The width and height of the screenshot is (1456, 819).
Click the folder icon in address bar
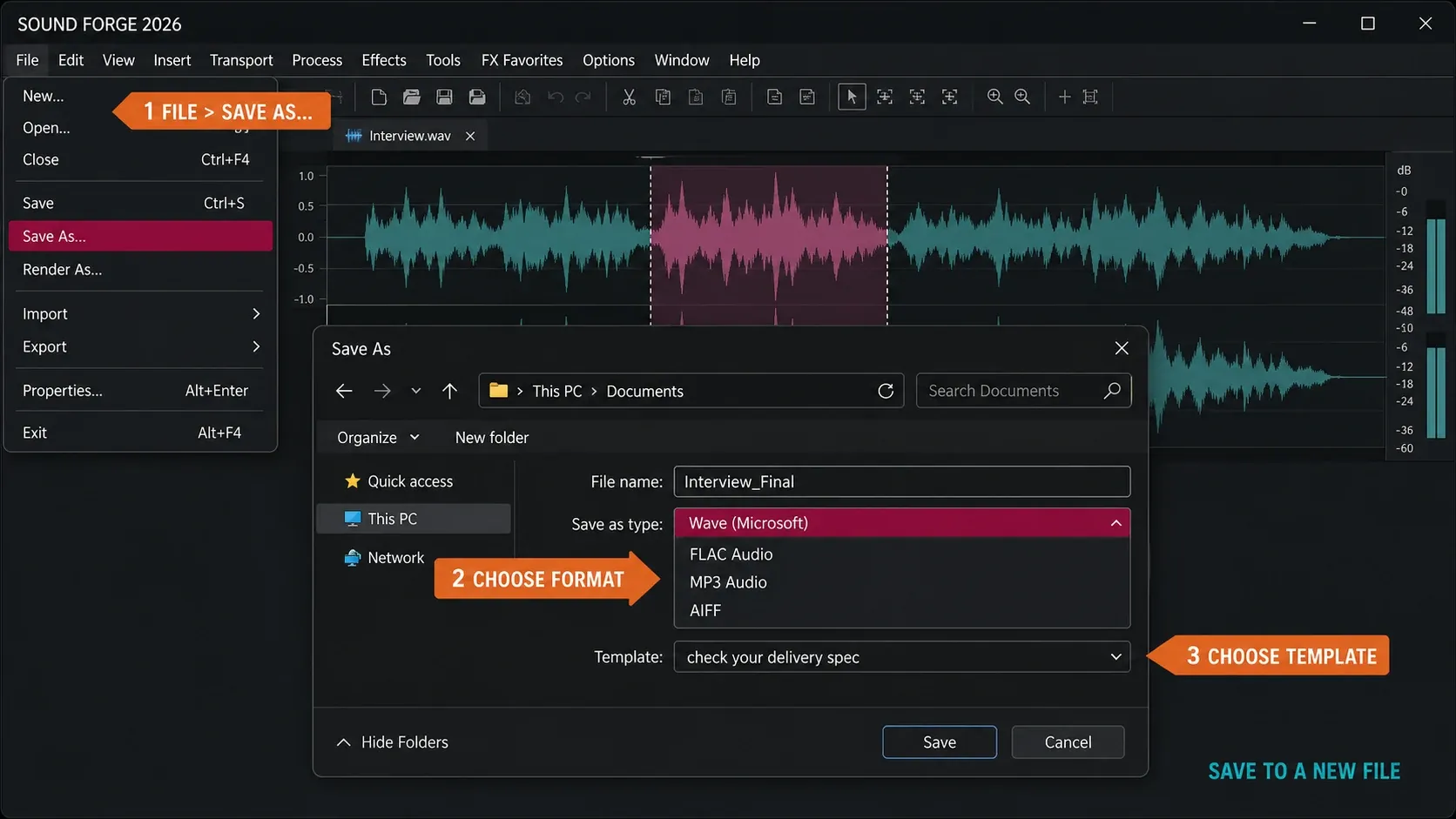tap(498, 390)
